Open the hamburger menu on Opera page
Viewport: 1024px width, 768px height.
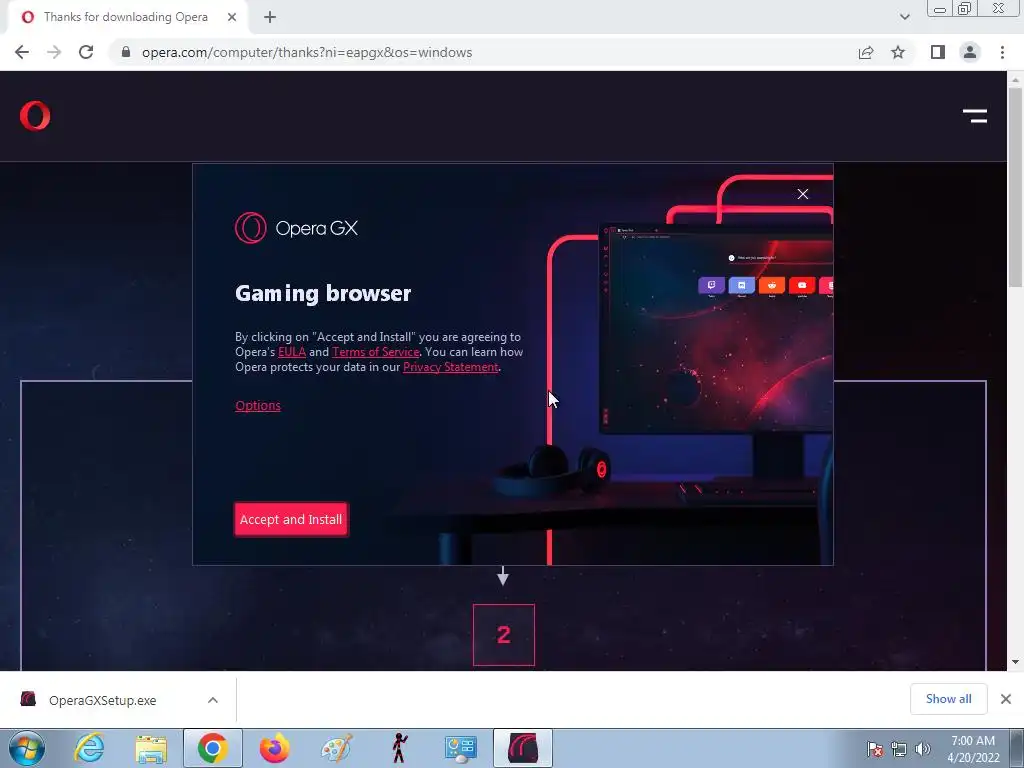975,116
